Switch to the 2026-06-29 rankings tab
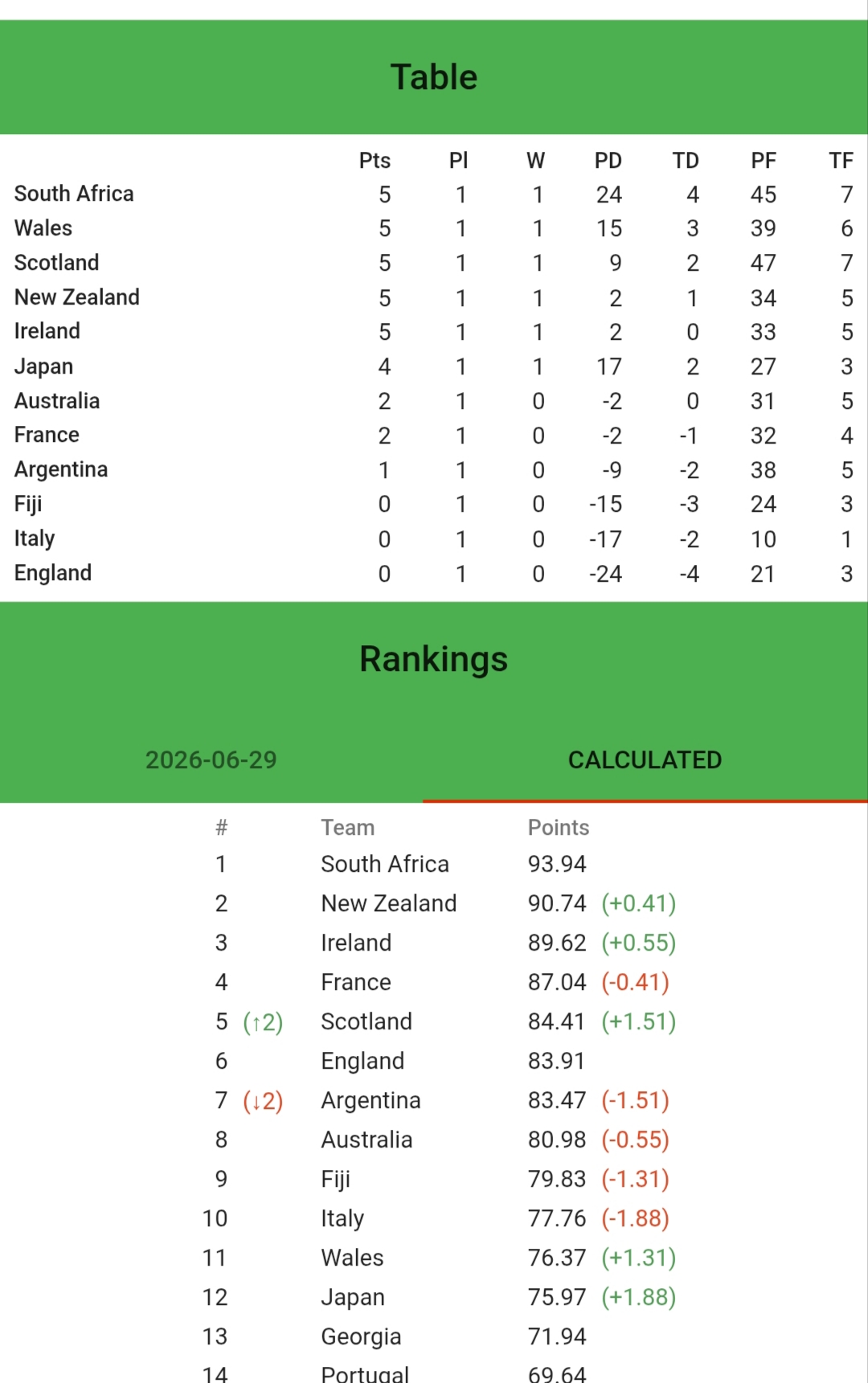 pos(211,759)
